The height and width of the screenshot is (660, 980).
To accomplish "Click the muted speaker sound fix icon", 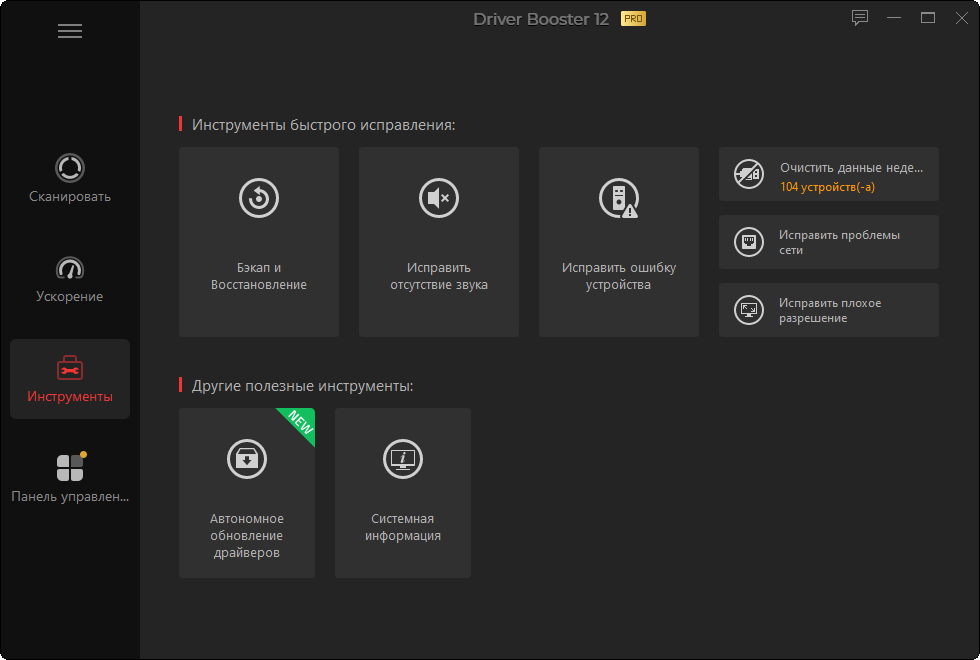I will [x=439, y=198].
